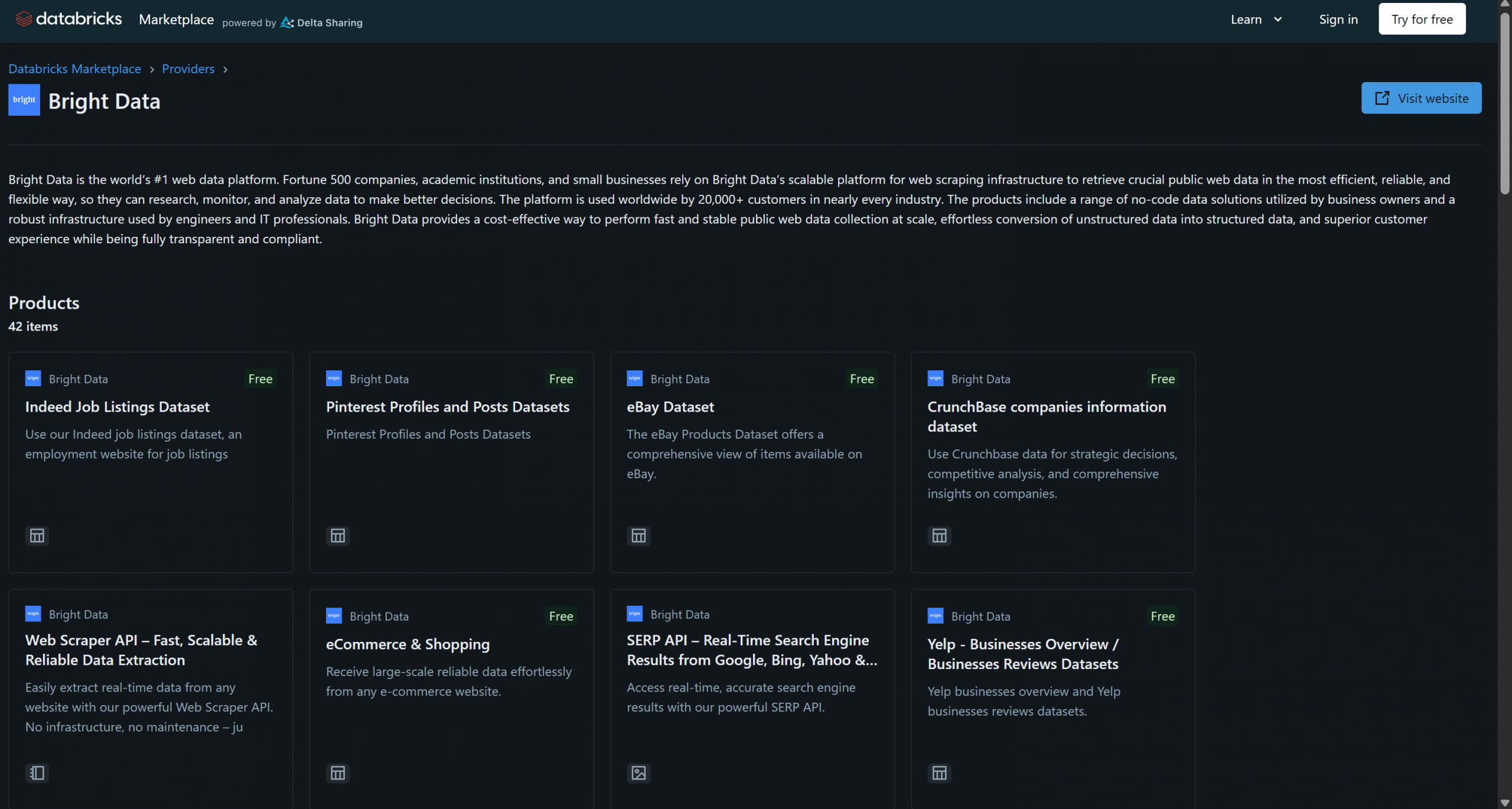Open the Marketplace header item
The height and width of the screenshot is (809, 1512).
tap(176, 19)
